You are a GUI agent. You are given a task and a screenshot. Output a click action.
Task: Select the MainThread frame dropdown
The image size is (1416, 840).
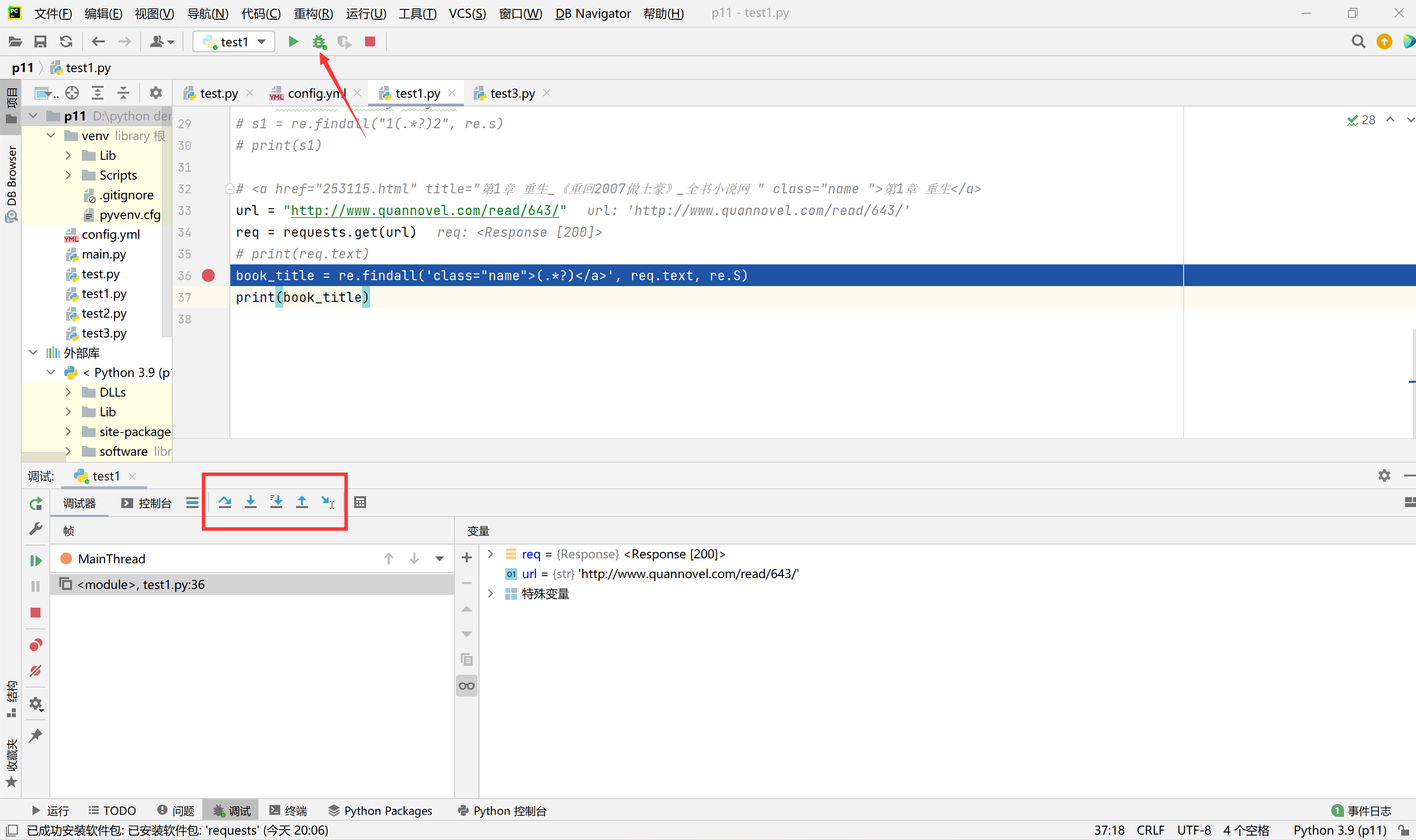point(439,559)
